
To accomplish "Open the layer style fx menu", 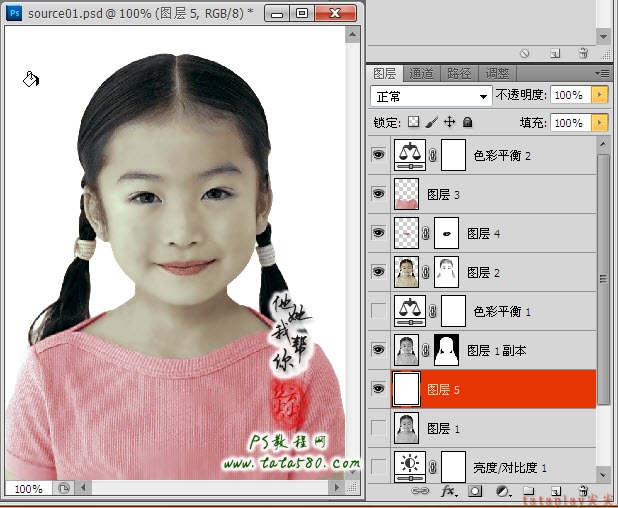I will (x=449, y=491).
